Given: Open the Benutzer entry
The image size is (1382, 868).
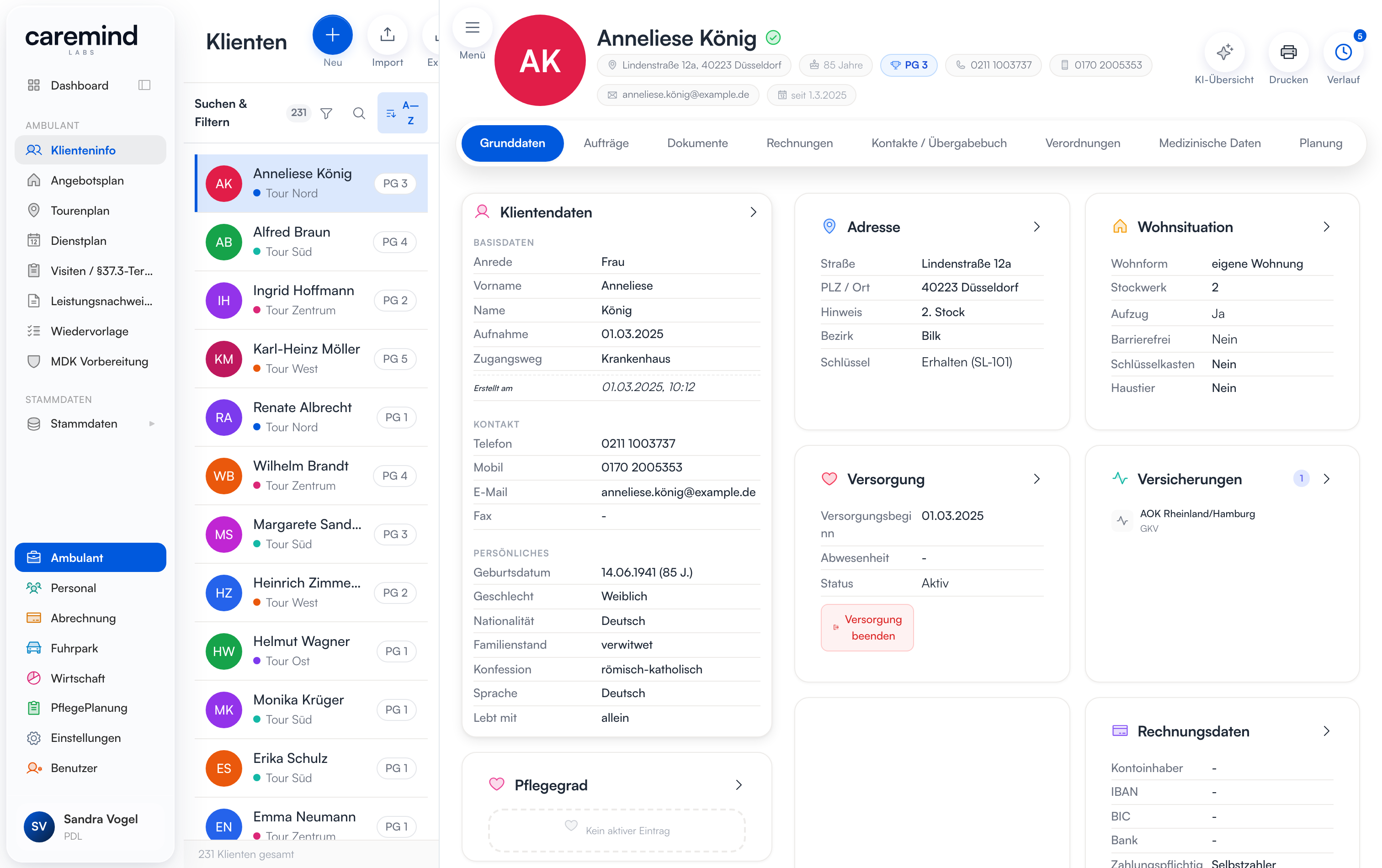Looking at the screenshot, I should (x=90, y=768).
